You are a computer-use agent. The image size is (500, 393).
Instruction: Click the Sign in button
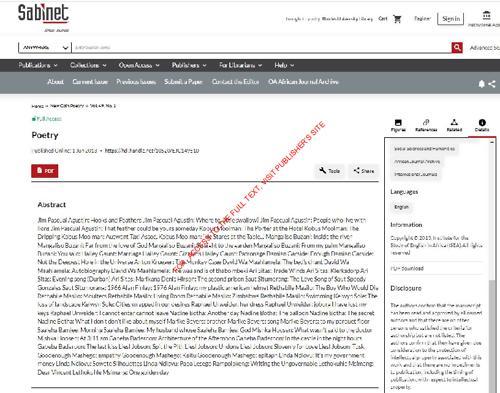click(451, 19)
